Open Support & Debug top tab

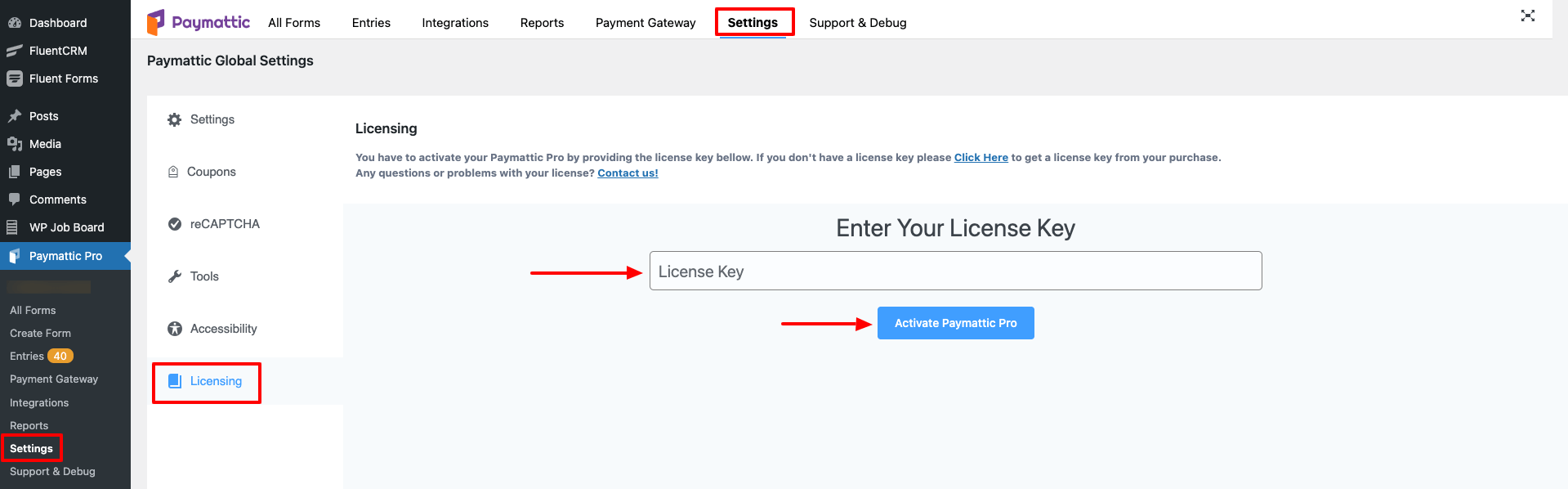[x=858, y=23]
